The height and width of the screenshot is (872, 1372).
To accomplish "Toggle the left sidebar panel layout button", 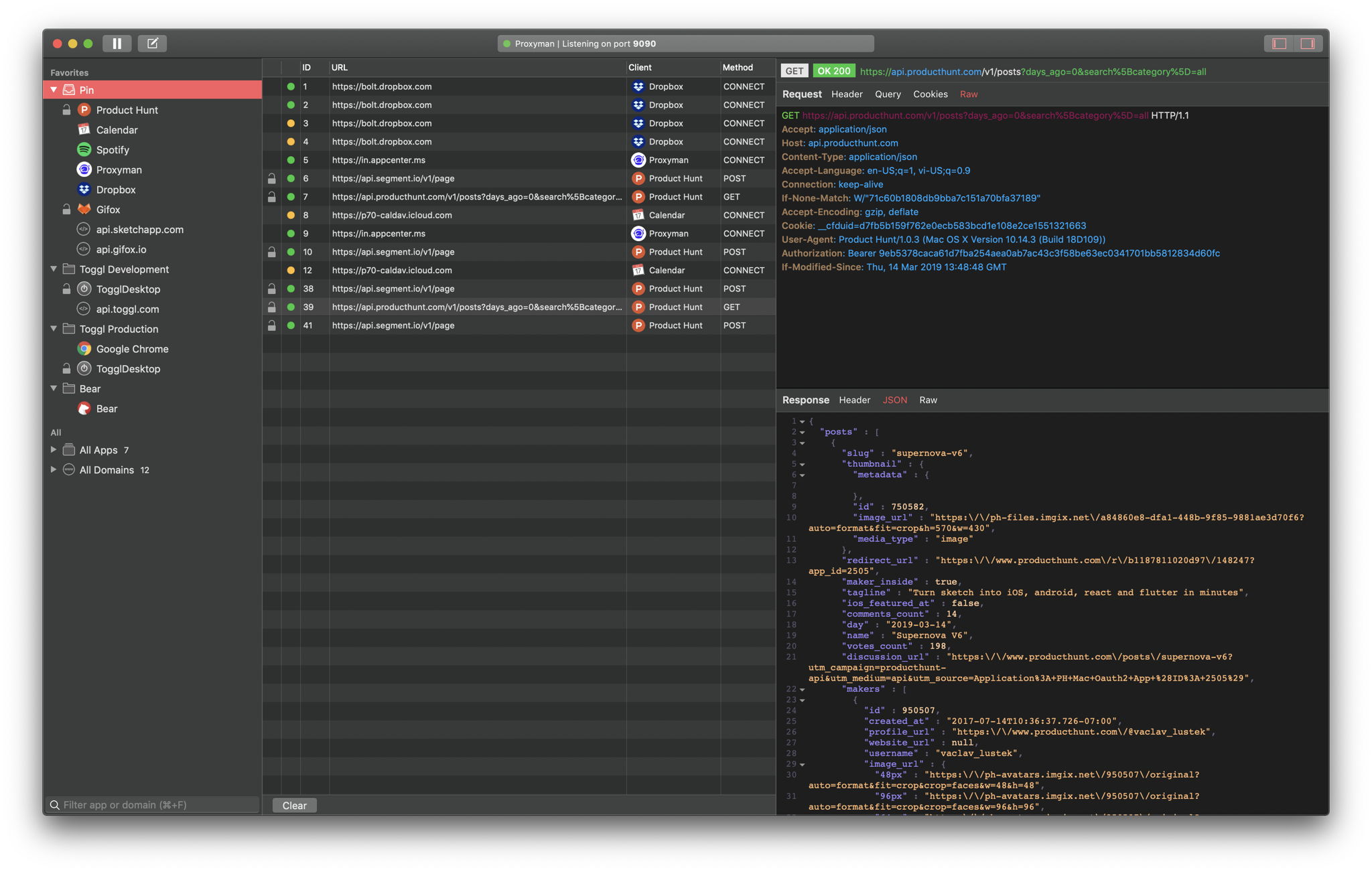I will (x=1280, y=44).
